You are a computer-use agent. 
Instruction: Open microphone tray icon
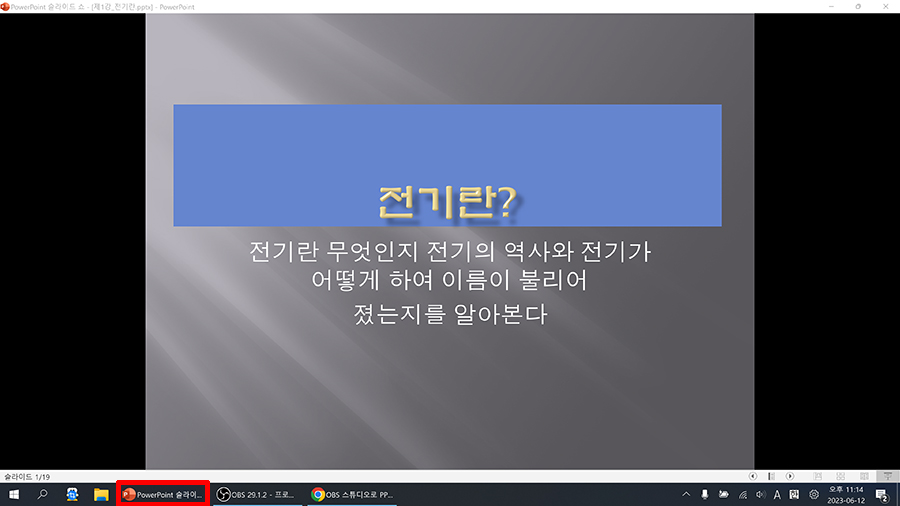tap(704, 494)
